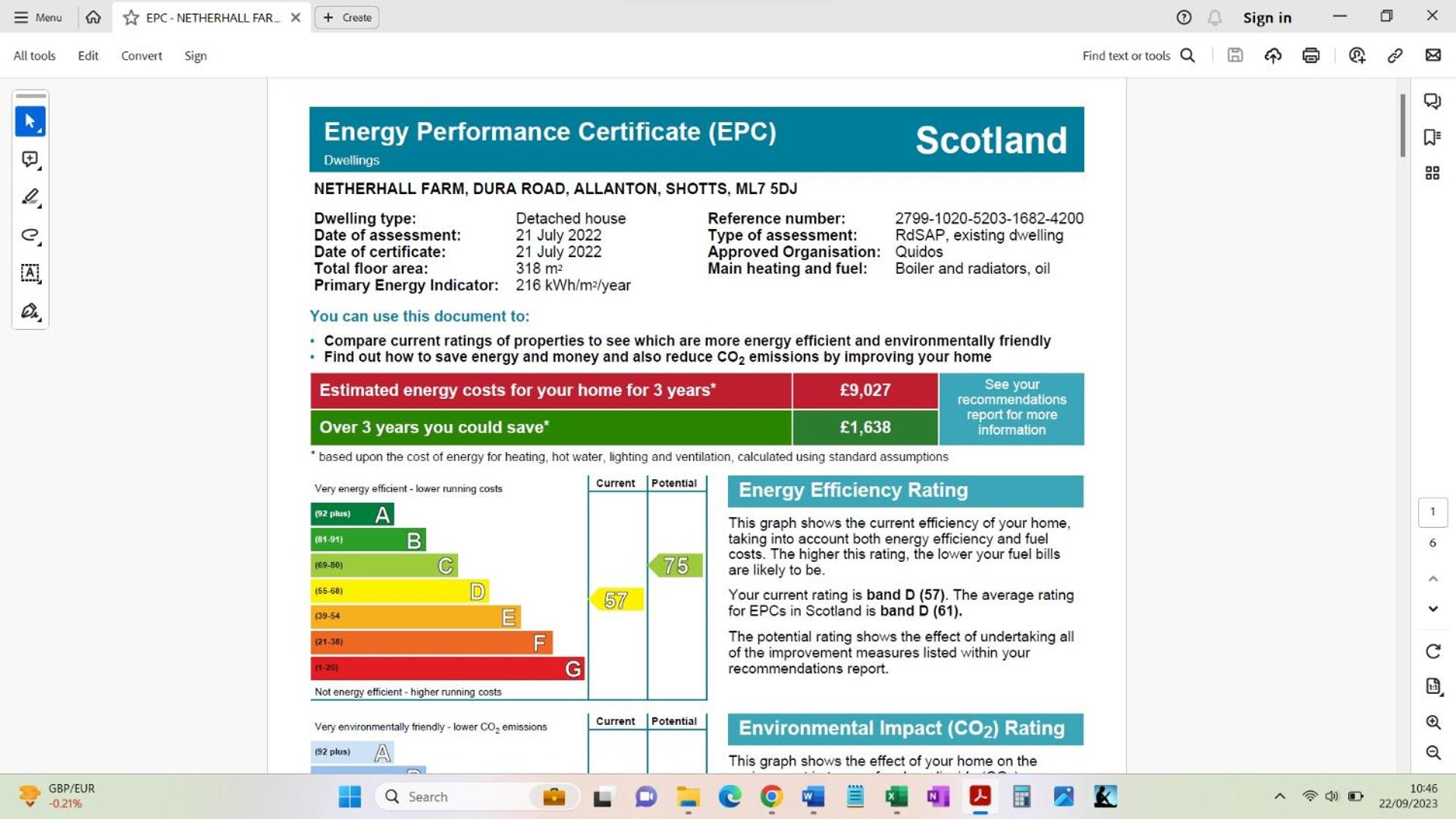Zoom in with magnifier plus icon

(1432, 722)
